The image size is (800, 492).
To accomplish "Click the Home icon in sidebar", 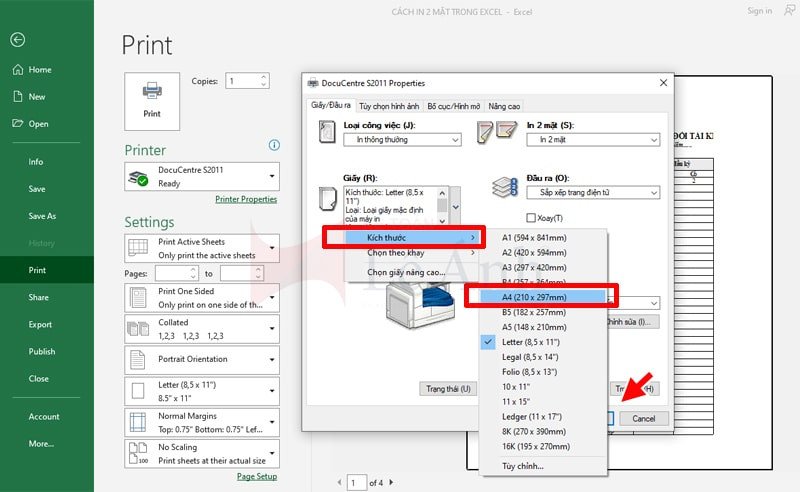I will [x=17, y=70].
